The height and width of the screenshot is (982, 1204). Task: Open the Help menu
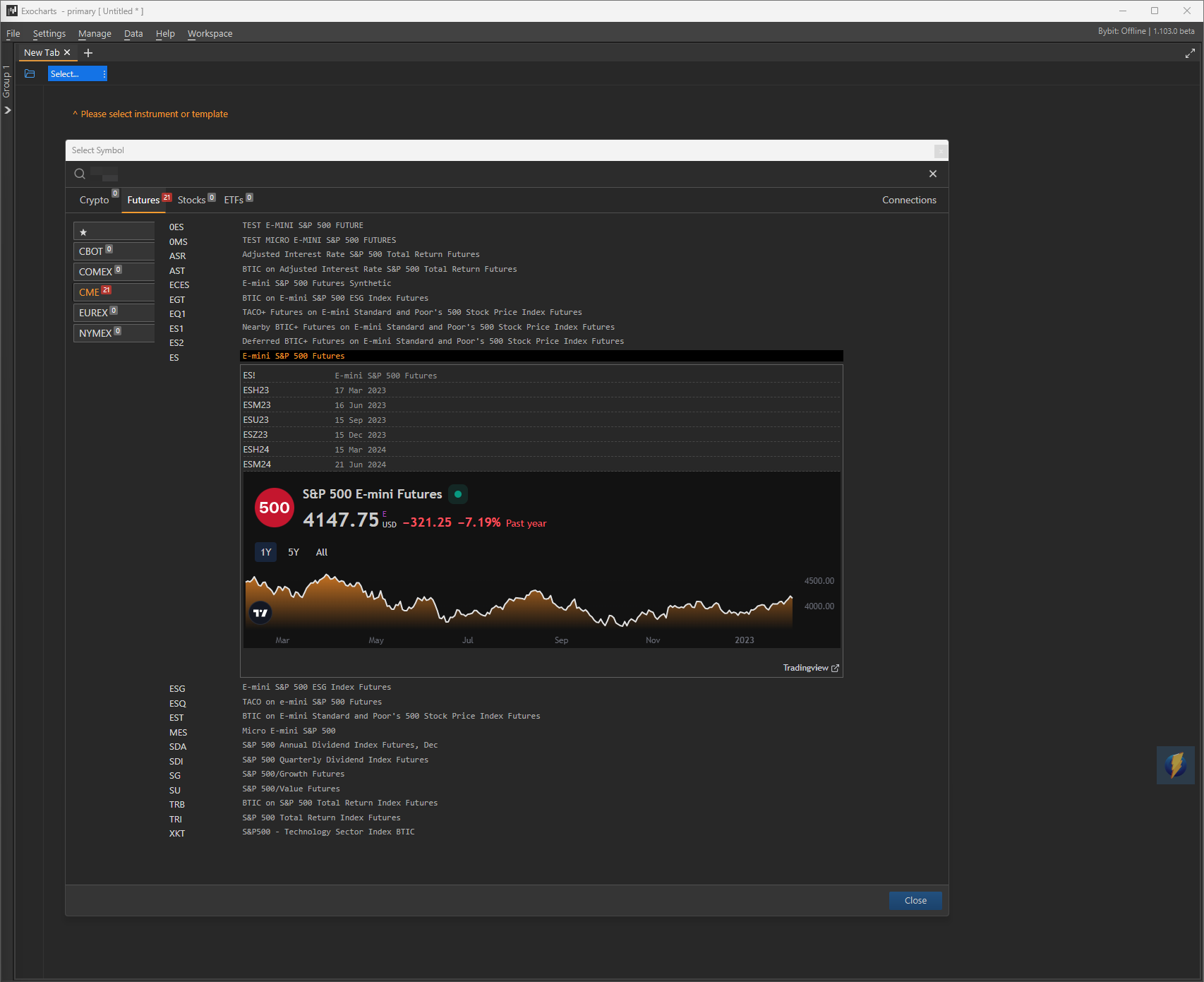165,33
